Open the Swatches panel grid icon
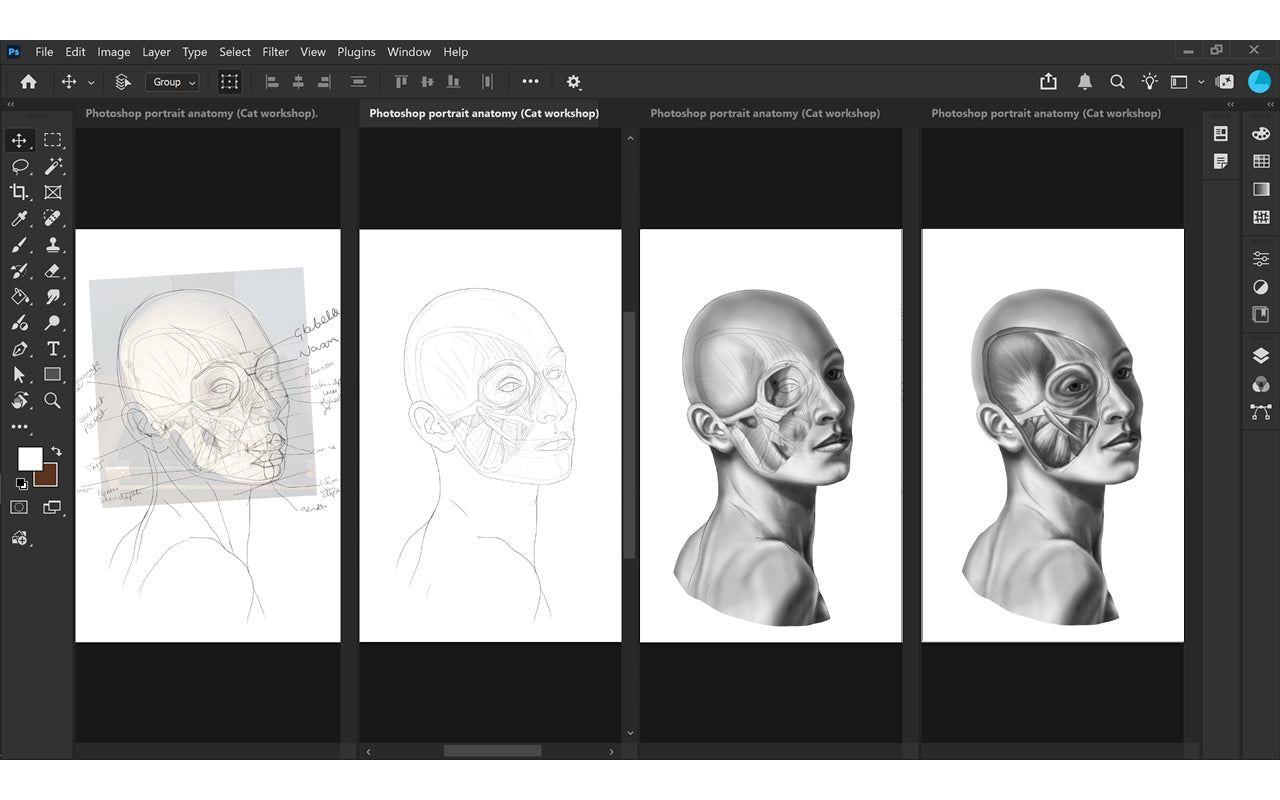 pos(1261,161)
